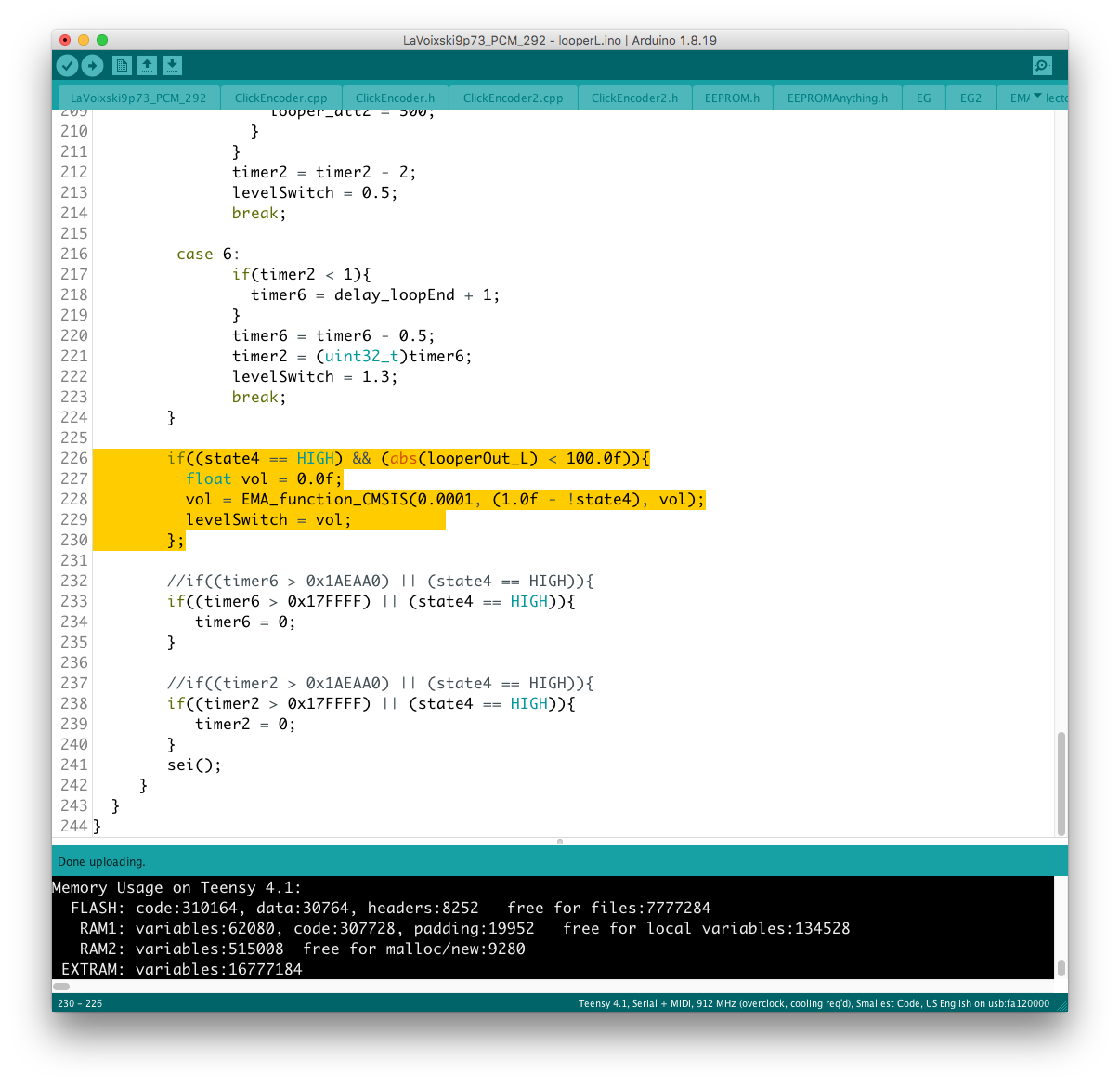The height and width of the screenshot is (1086, 1120).
Task: Select the EEPROM.h tab
Action: tap(732, 98)
